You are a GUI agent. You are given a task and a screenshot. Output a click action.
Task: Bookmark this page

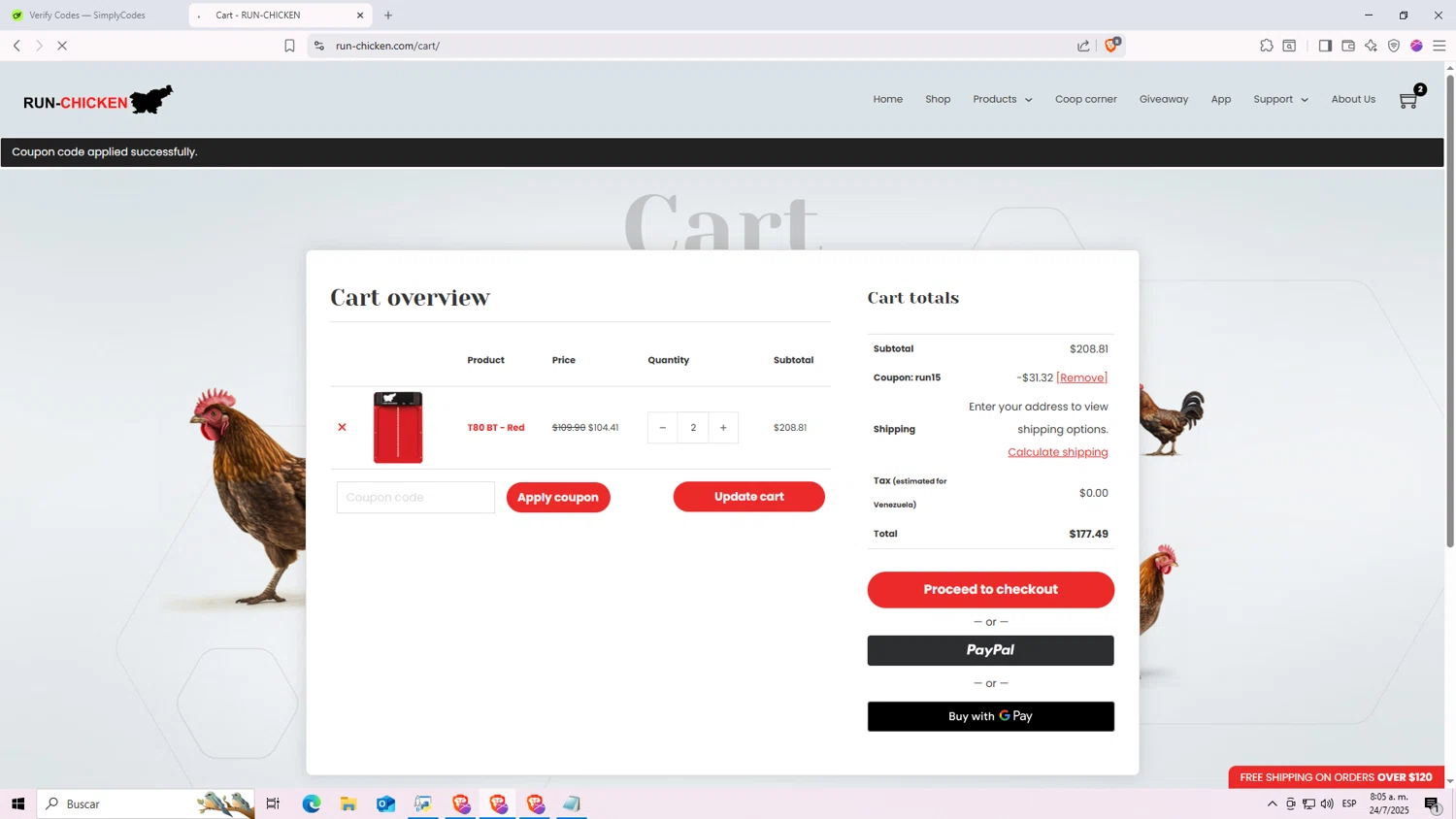[289, 46]
